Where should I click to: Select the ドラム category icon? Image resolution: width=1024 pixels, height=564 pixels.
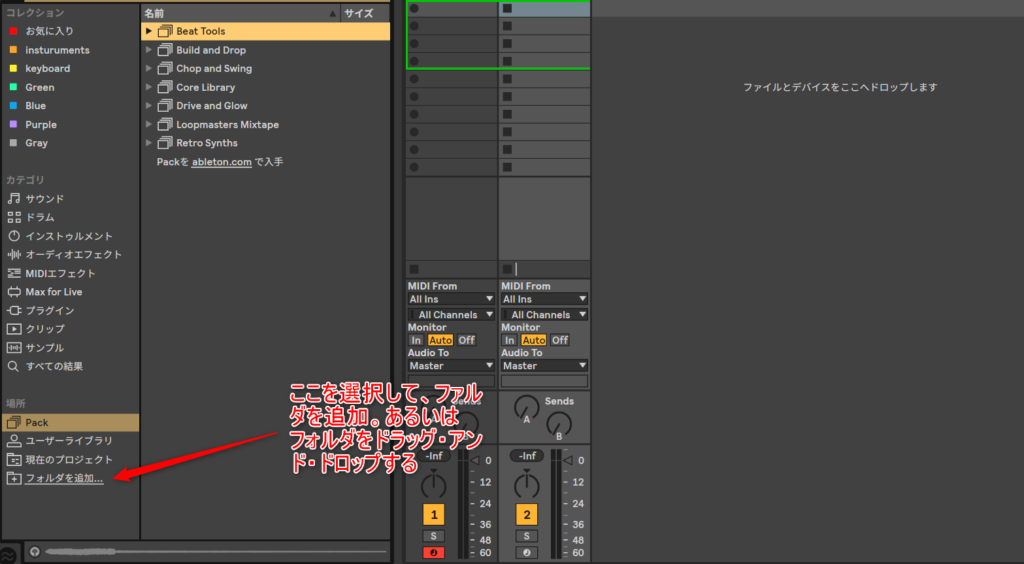pyautogui.click(x=14, y=217)
